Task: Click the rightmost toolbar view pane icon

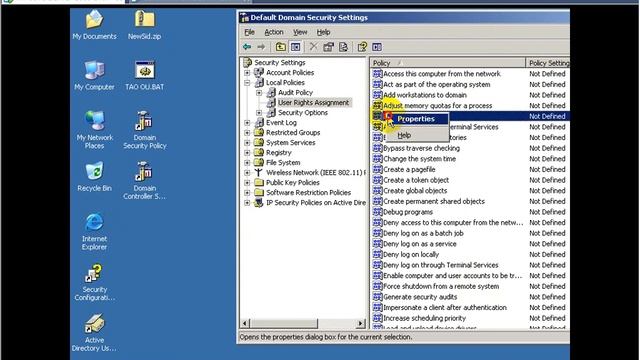Action: [377, 47]
